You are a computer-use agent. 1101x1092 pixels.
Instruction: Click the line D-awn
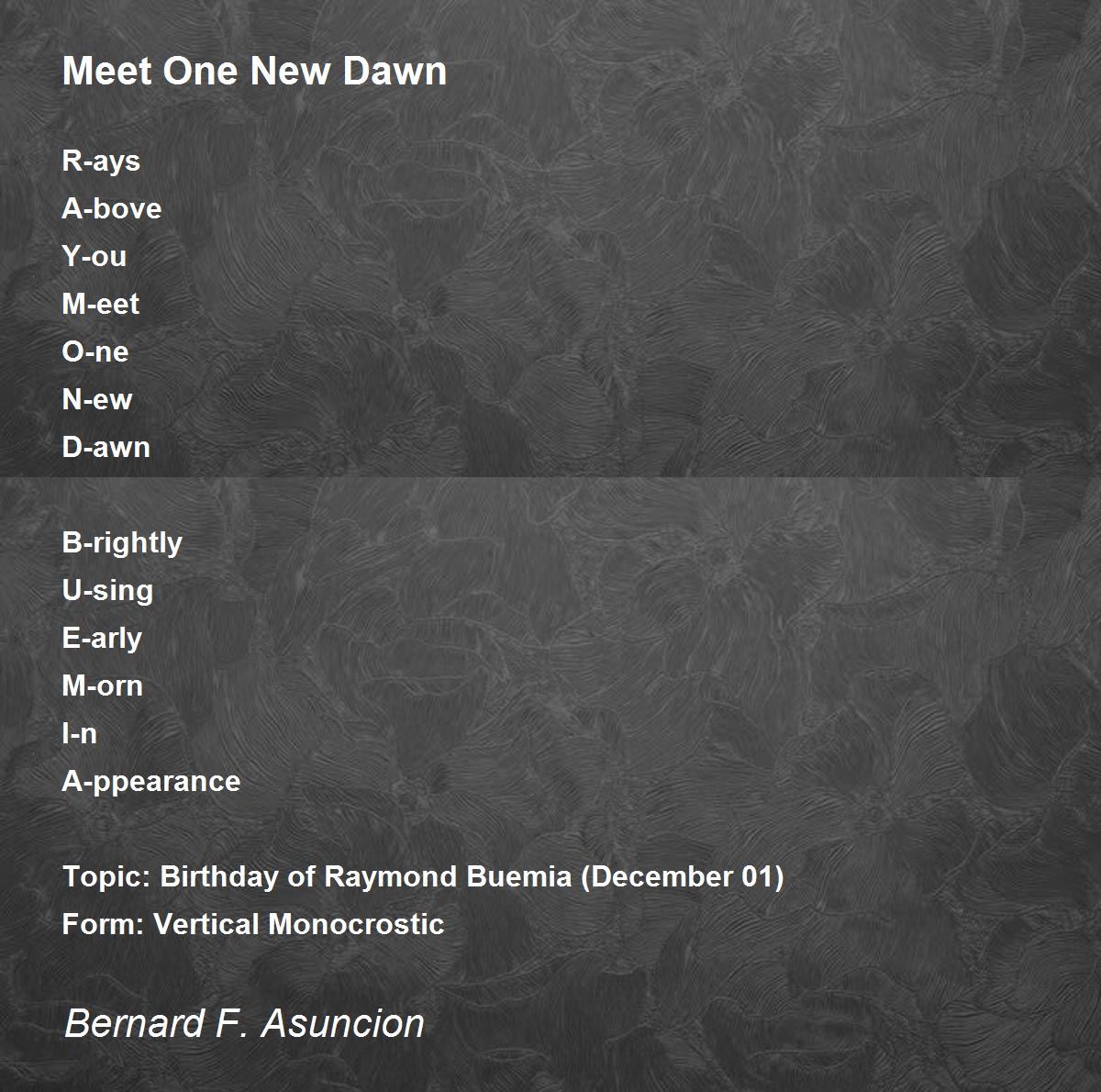[106, 448]
